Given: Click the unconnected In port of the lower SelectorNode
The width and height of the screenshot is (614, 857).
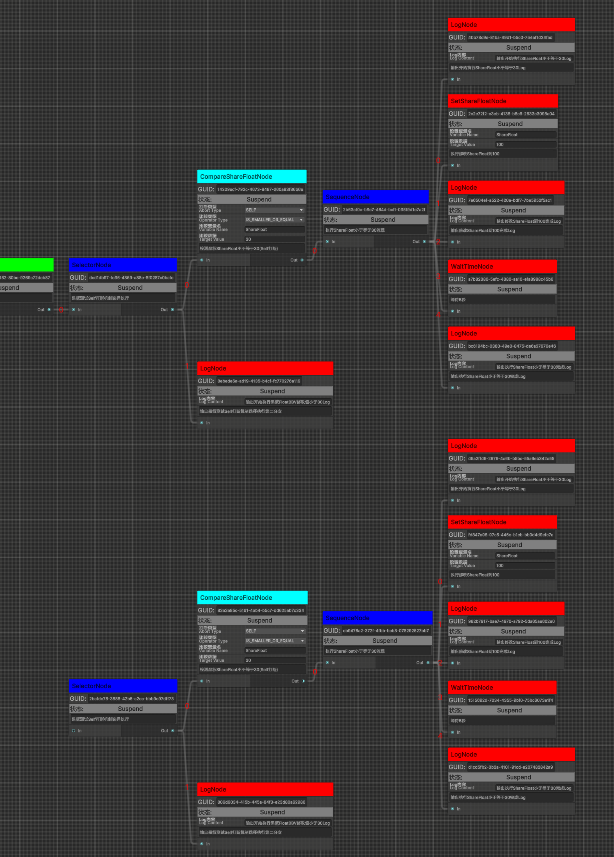Looking at the screenshot, I should tap(75, 730).
